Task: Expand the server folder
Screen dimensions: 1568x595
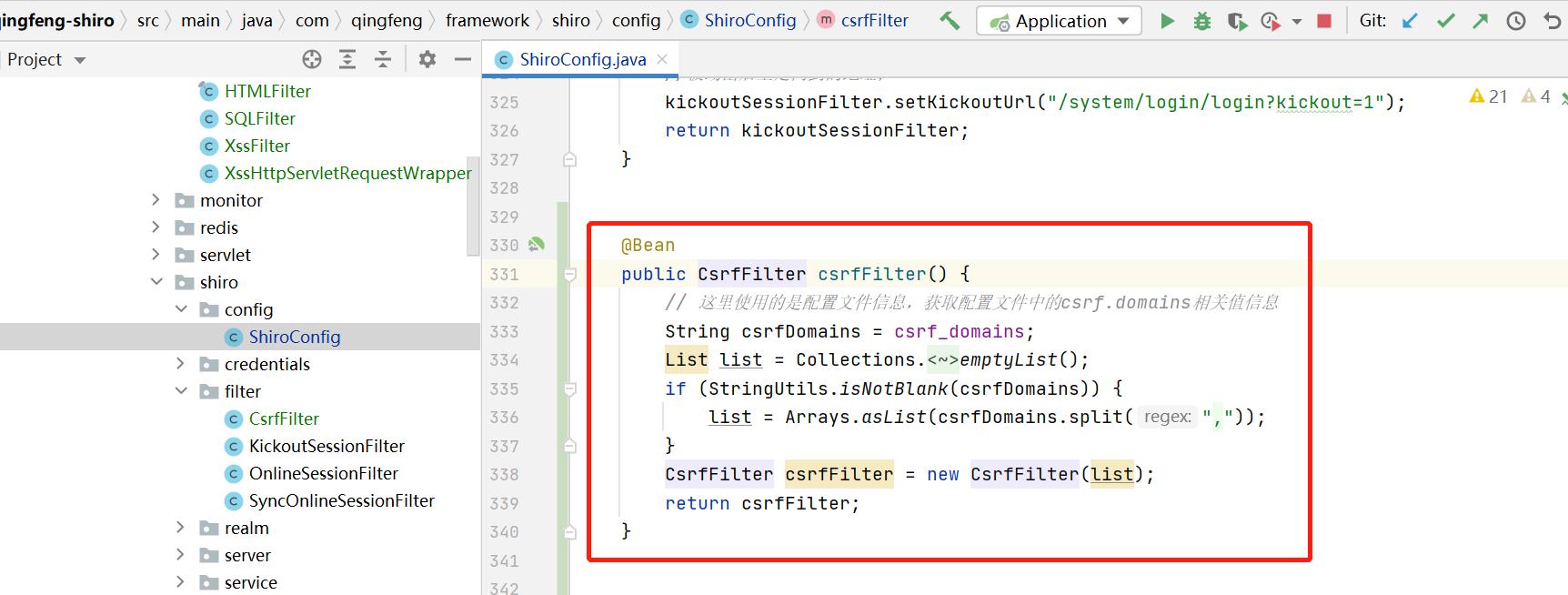Action: point(180,555)
